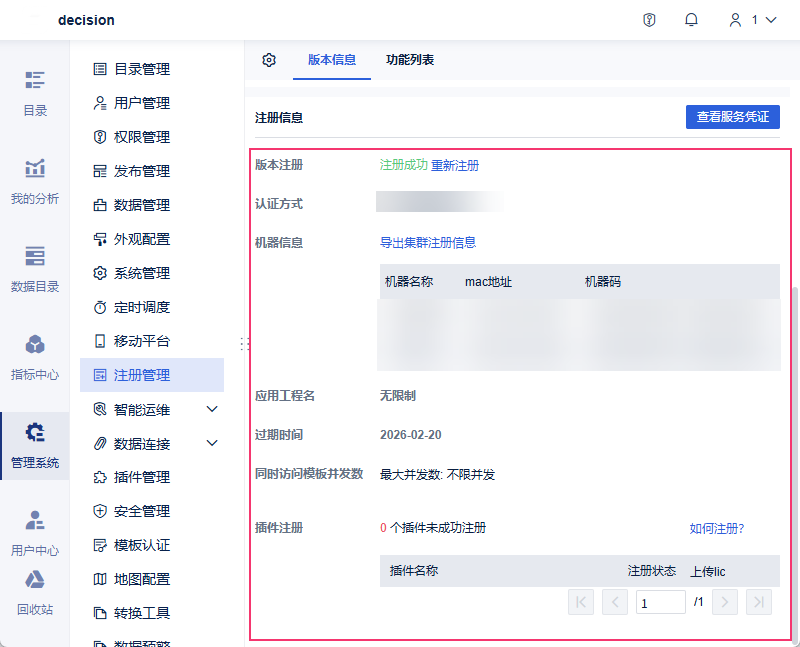This screenshot has width=800, height=647.
Task: Click the 数据连接 link icon
Action: [100, 443]
